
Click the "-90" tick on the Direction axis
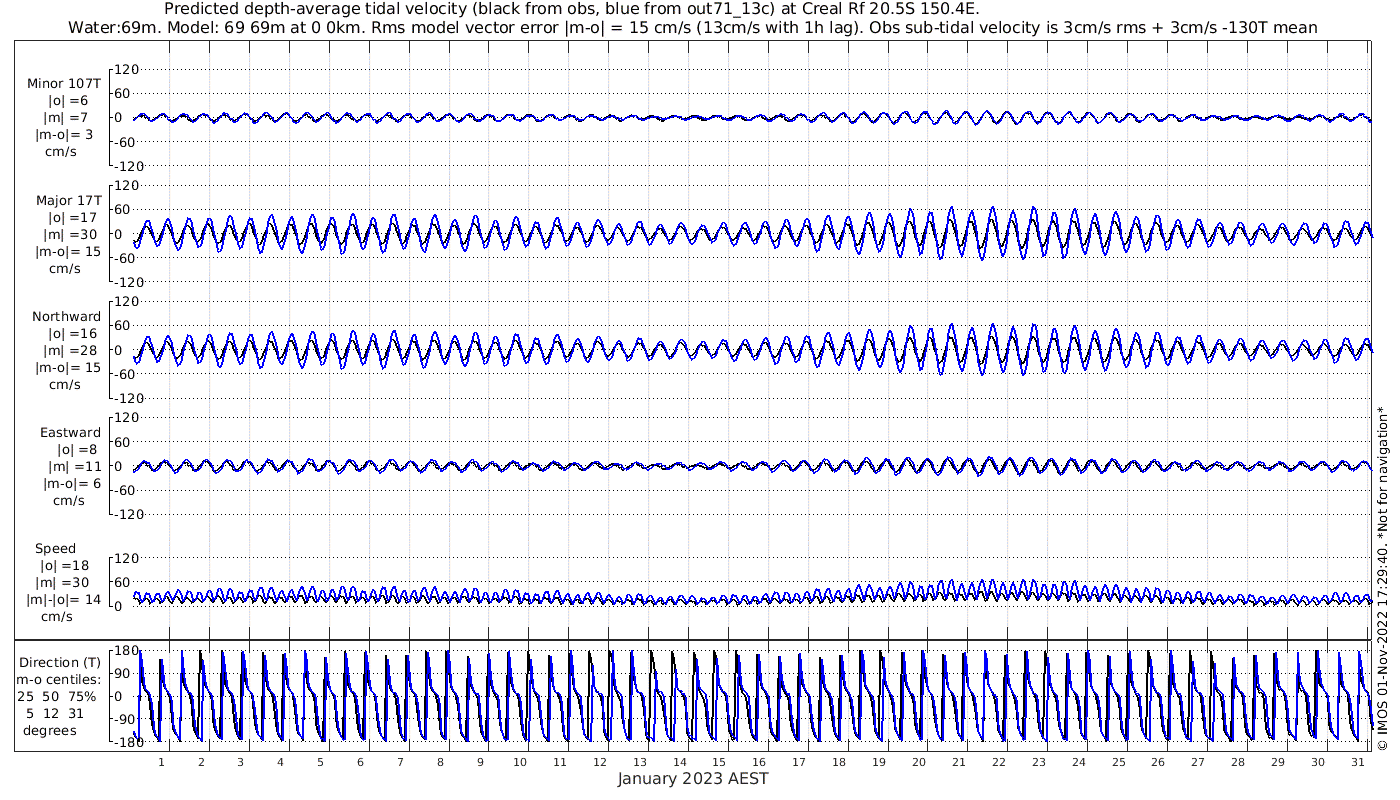(x=127, y=719)
